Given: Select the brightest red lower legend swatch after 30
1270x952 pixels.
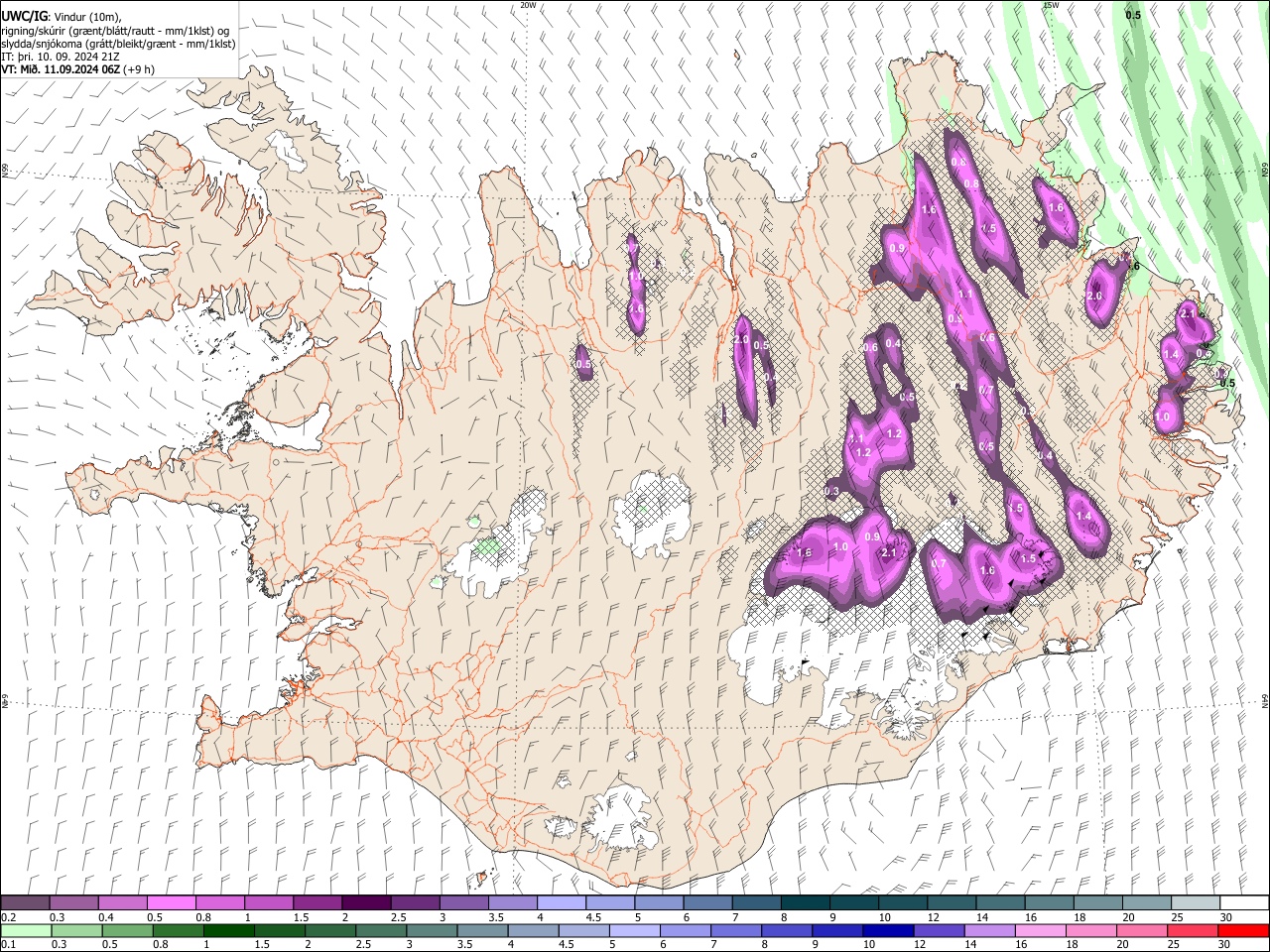Looking at the screenshot, I should click(1243, 930).
